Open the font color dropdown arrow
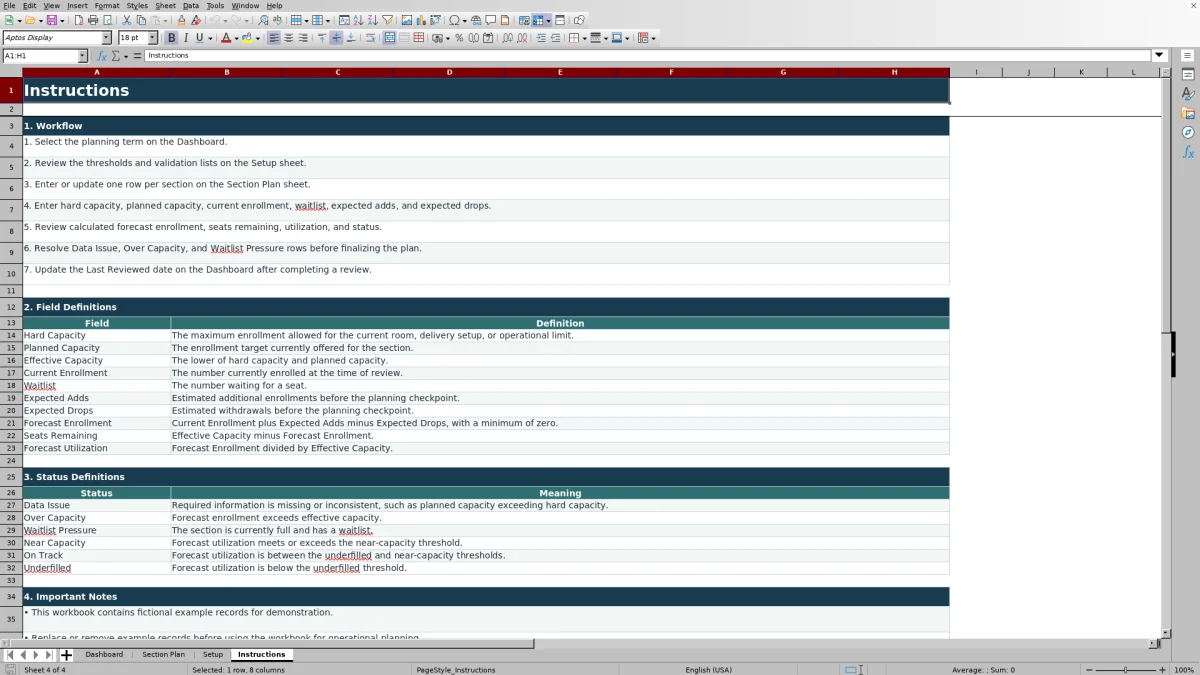Image resolution: width=1200 pixels, height=675 pixels. 236,38
